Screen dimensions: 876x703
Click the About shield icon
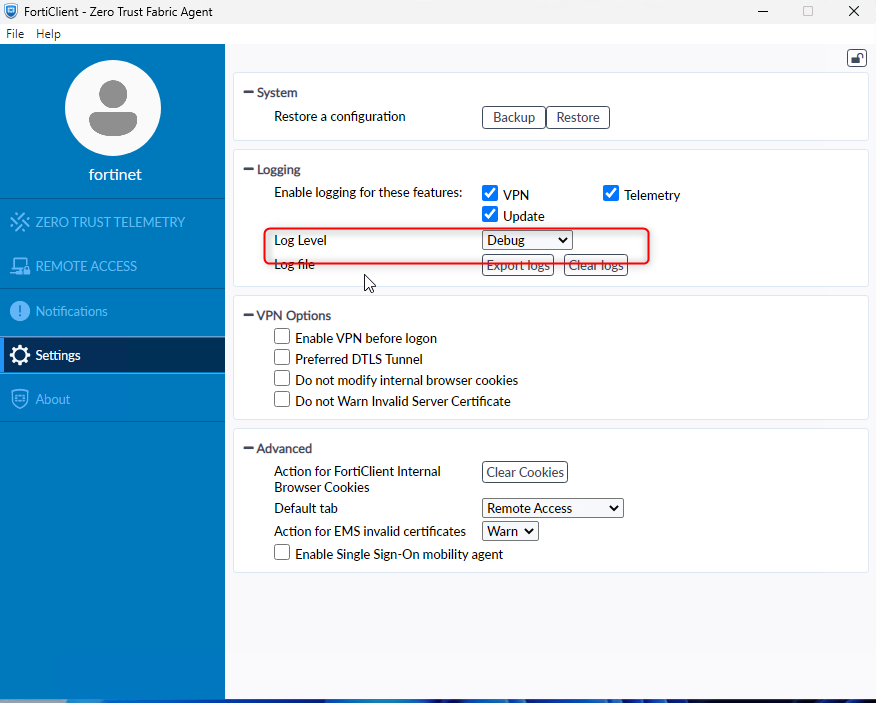click(20, 399)
